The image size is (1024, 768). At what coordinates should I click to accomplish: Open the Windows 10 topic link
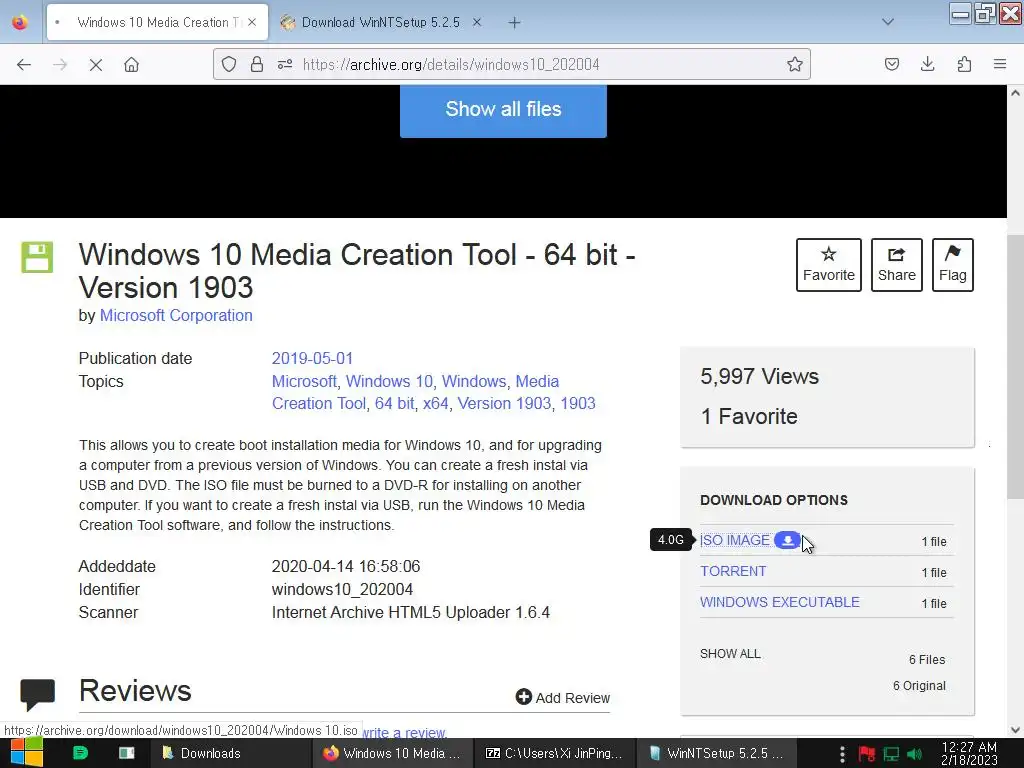[389, 381]
